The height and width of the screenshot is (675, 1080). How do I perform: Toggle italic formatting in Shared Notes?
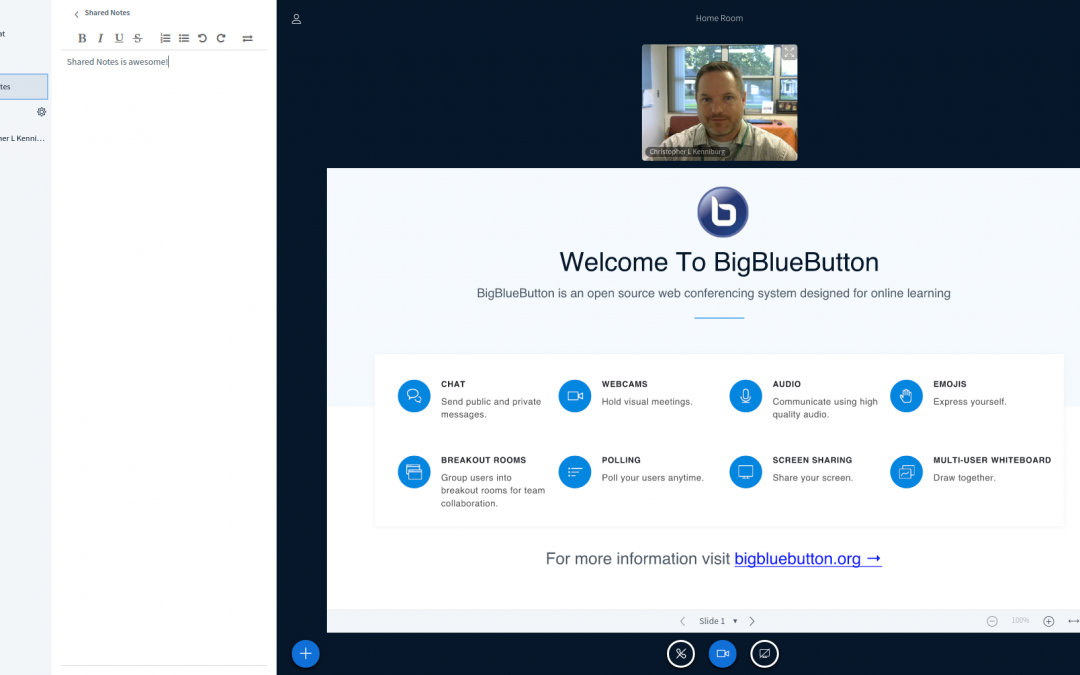[101, 39]
